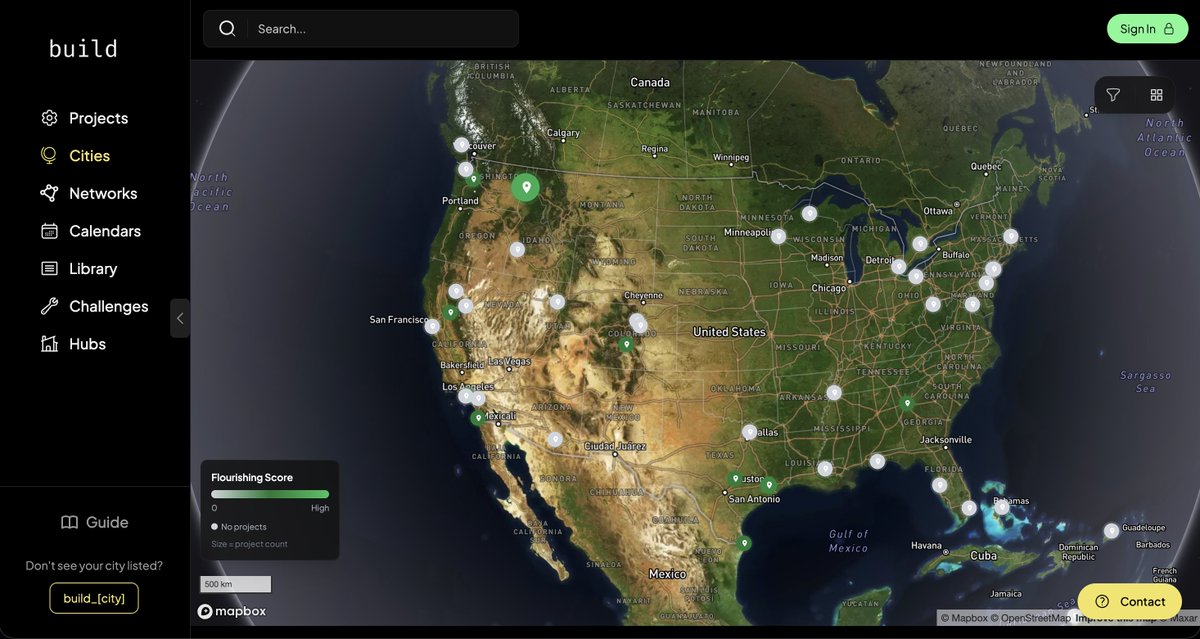The width and height of the screenshot is (1200, 639).
Task: Click the mapbox logo on the map
Action: pos(231,611)
